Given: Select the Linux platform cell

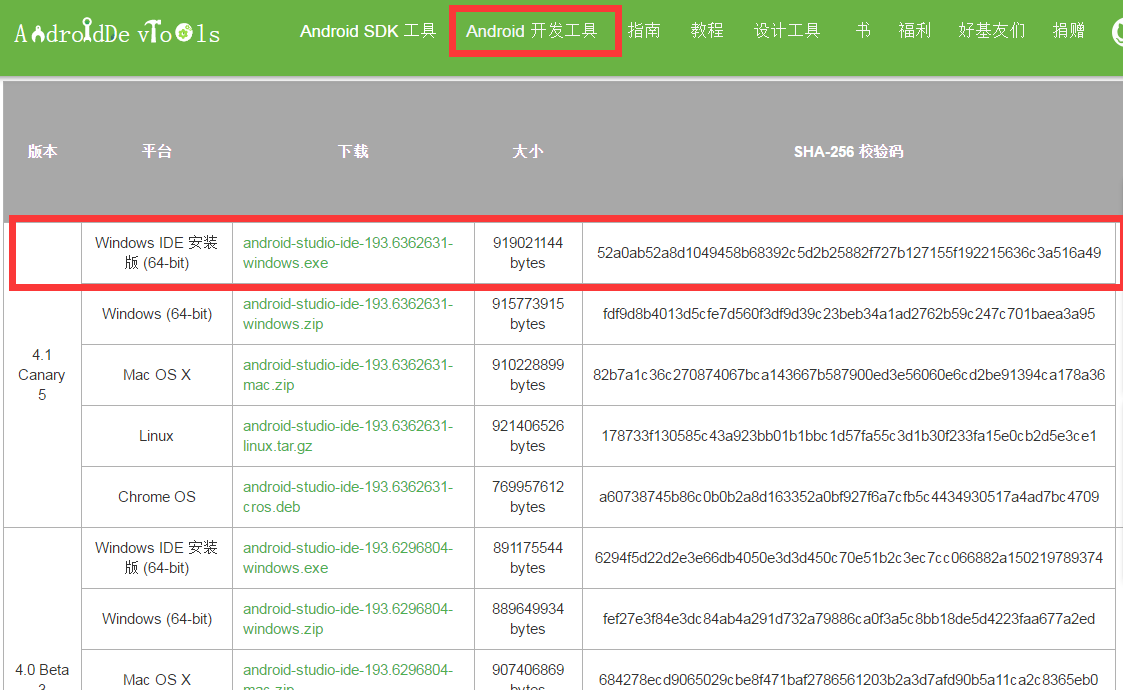Looking at the screenshot, I should tap(157, 436).
